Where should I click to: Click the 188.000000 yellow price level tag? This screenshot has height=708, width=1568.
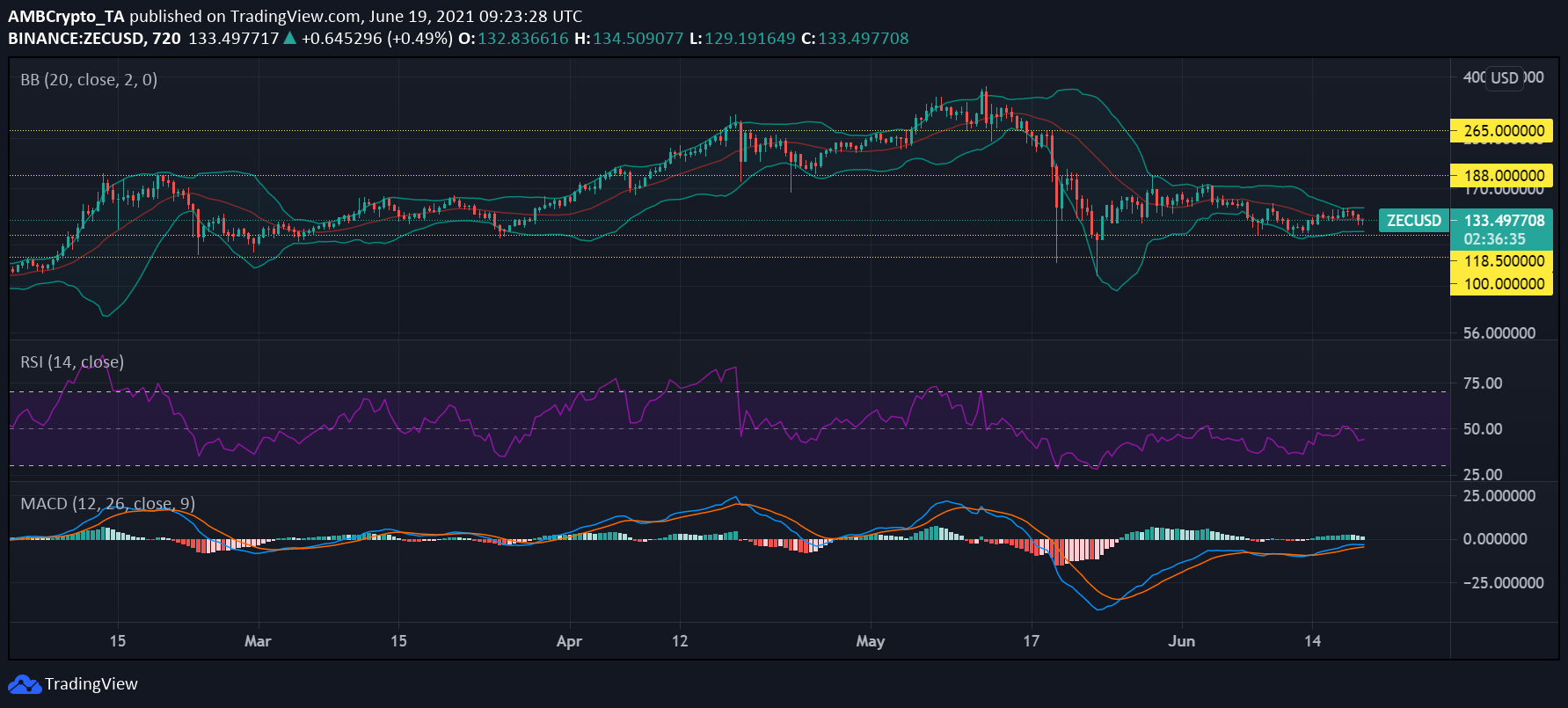tap(1501, 176)
